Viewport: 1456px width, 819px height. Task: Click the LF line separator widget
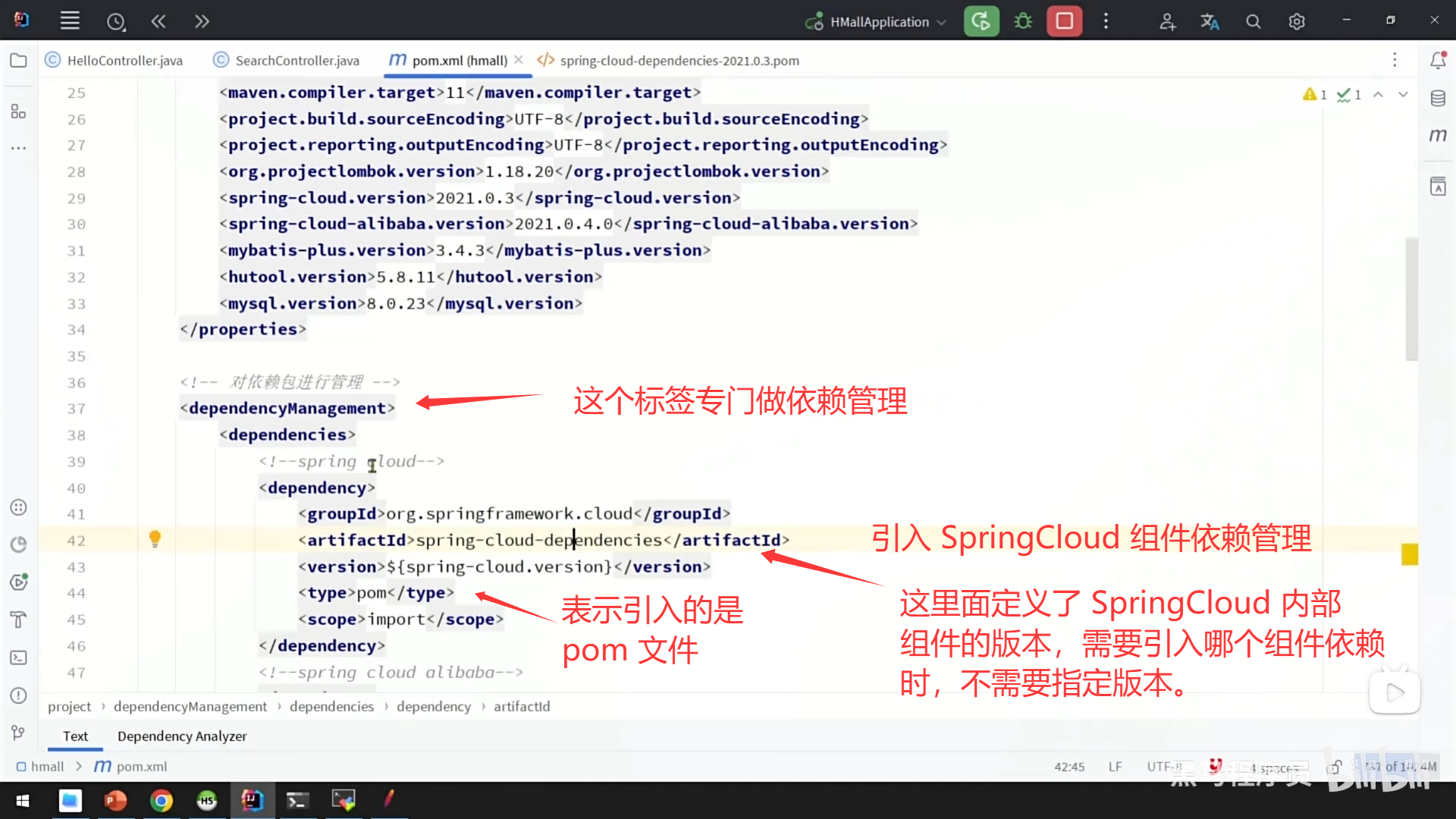[1115, 767]
